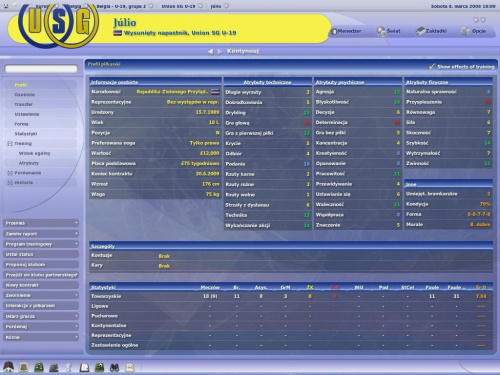
Task: Click the open notebook icon in bottom bar
Action: [x=84, y=367]
